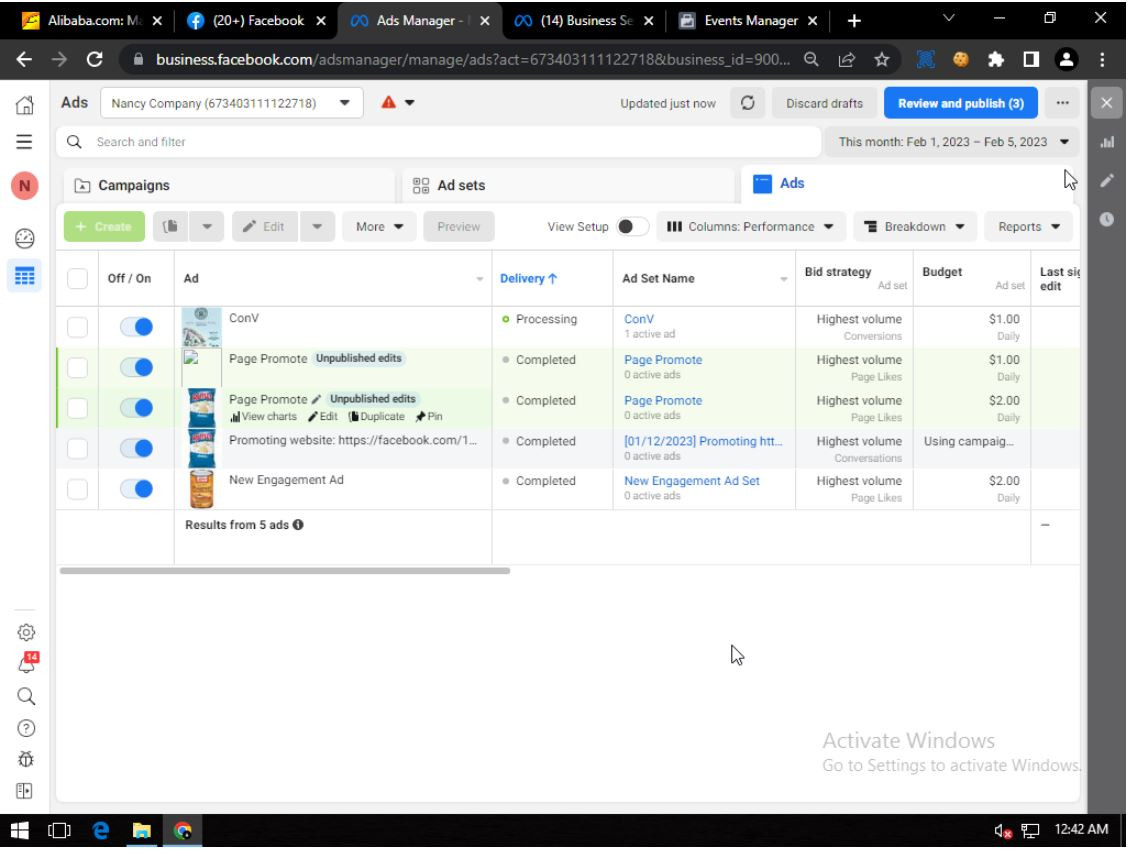1130x853 pixels.
Task: Tick the select-all checkbox in the header
Action: click(x=78, y=280)
